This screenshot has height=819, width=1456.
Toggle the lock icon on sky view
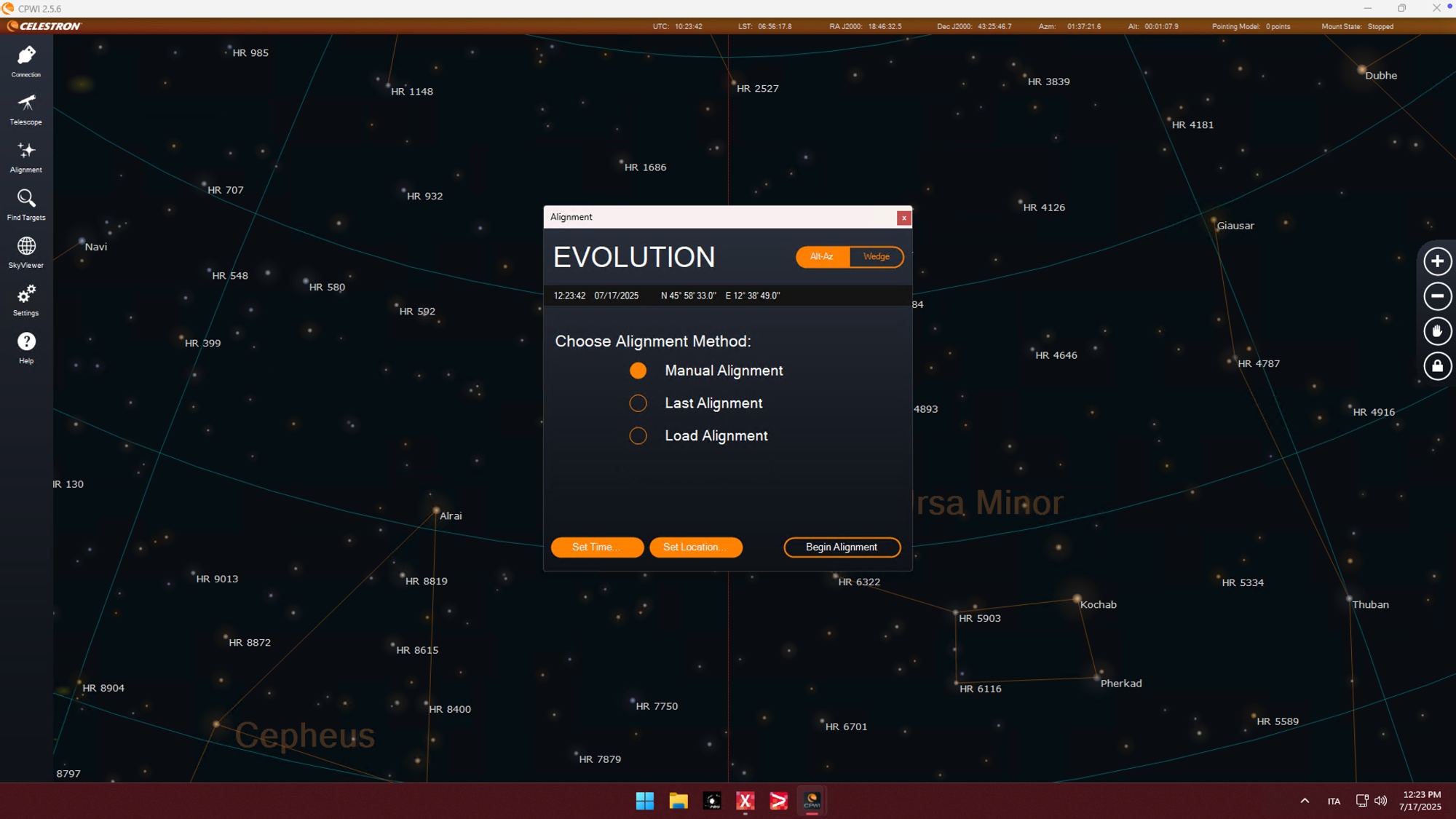pyautogui.click(x=1437, y=366)
